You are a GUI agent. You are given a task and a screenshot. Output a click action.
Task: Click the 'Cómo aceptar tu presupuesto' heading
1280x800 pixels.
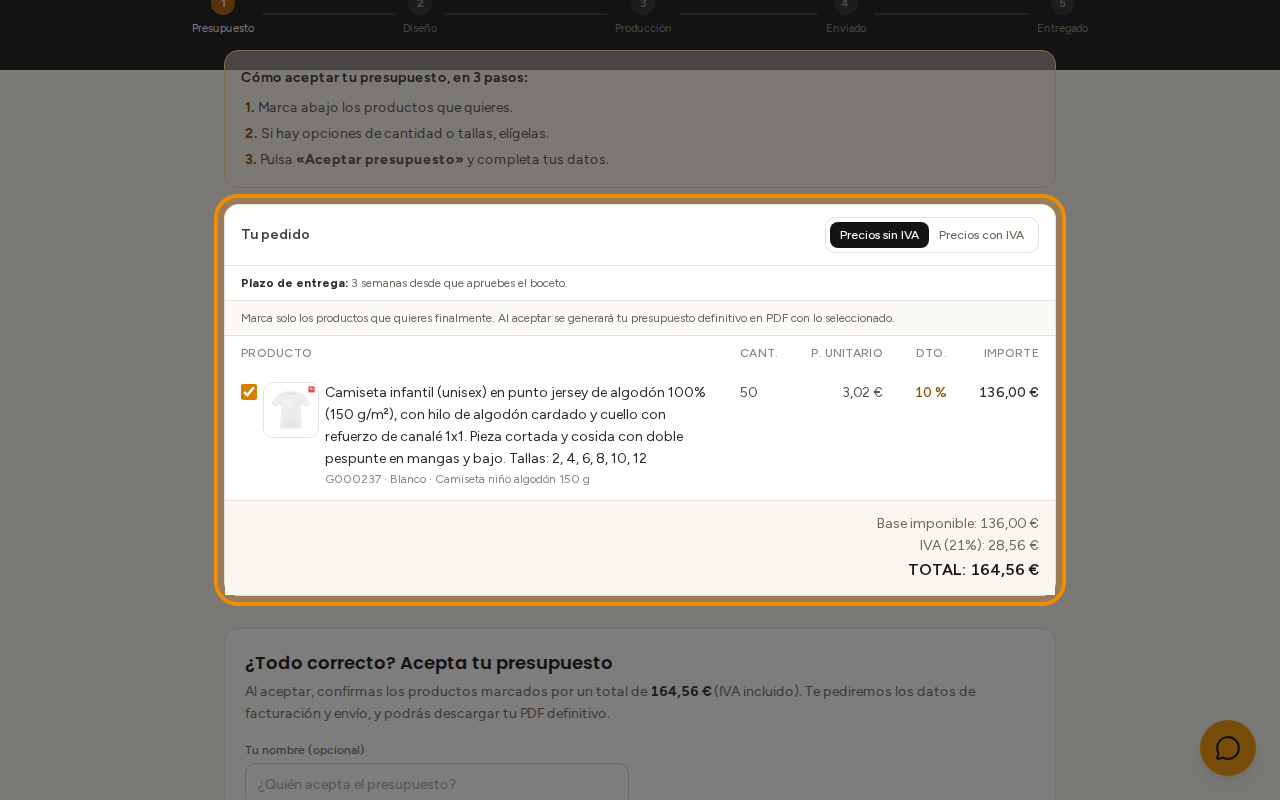tap(384, 77)
